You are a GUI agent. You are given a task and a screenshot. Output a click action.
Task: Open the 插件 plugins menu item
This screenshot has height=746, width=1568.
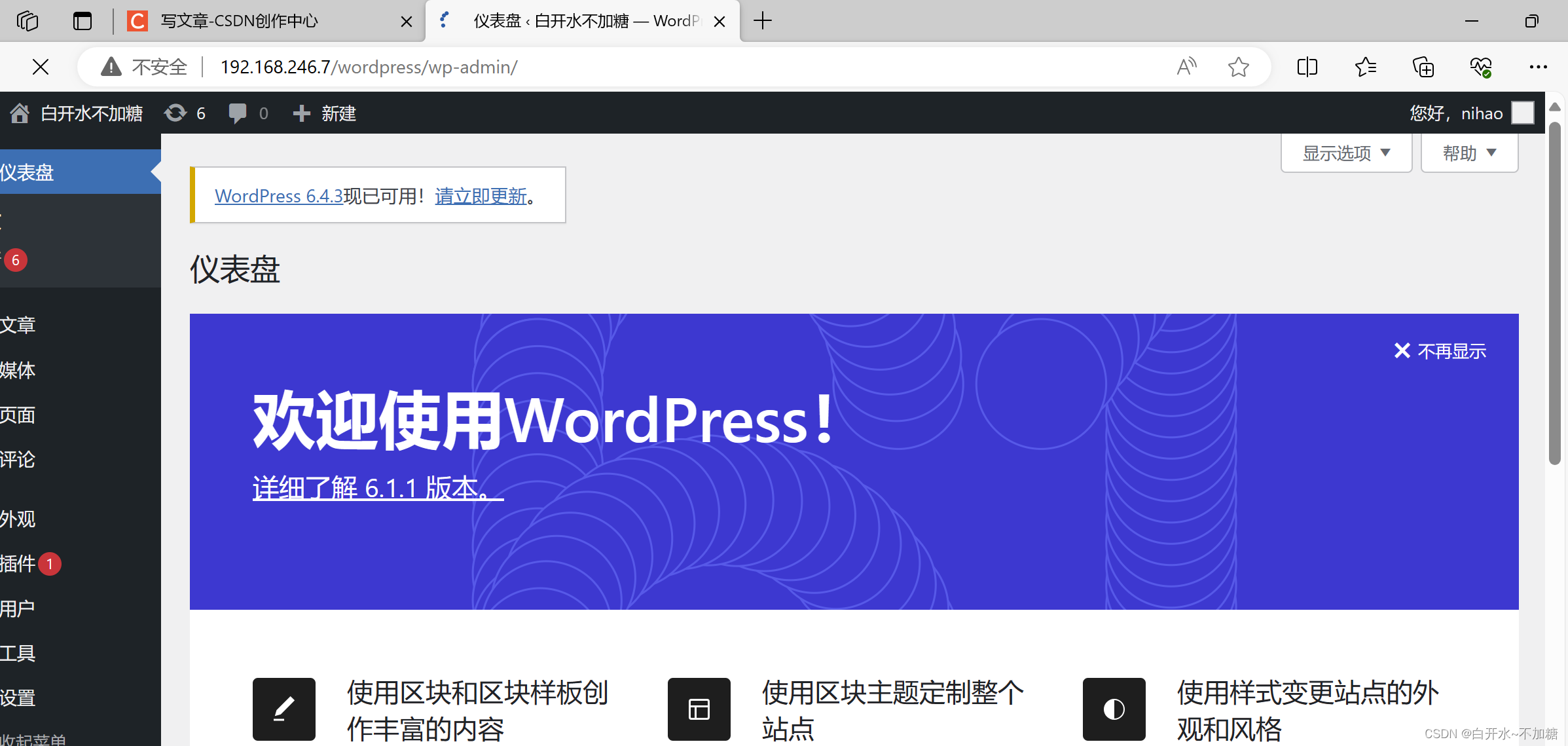pos(18,564)
